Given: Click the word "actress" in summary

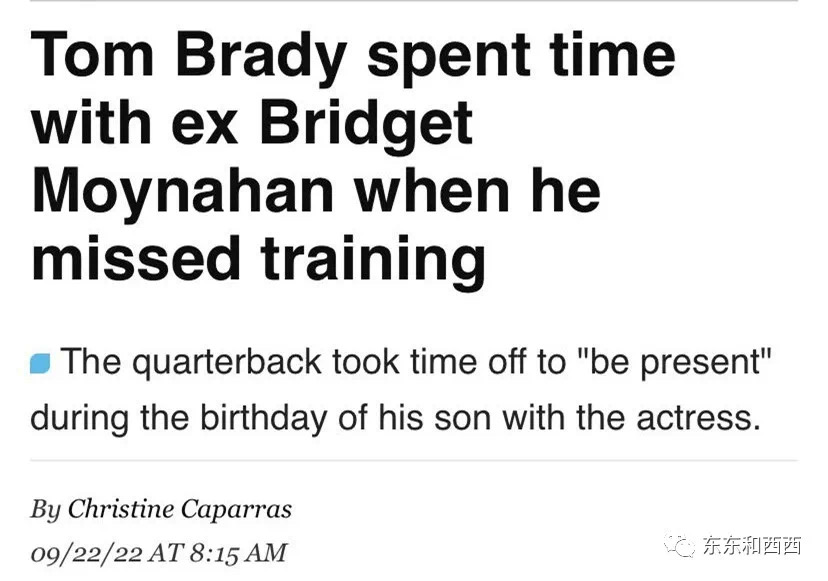Looking at the screenshot, I should [x=699, y=418].
